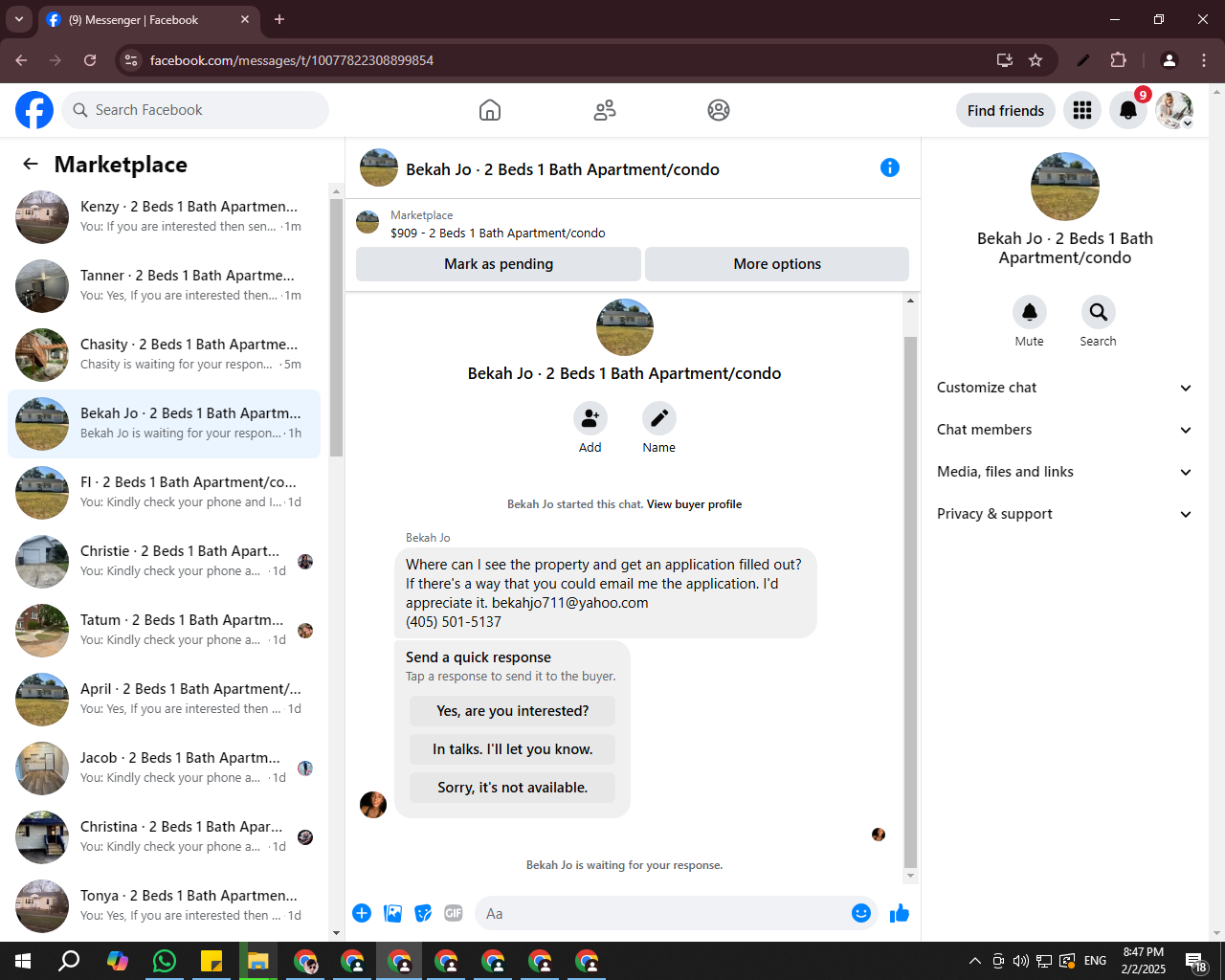This screenshot has height=980, width=1225.
Task: Open Windows notification center icon
Action: click(1195, 961)
